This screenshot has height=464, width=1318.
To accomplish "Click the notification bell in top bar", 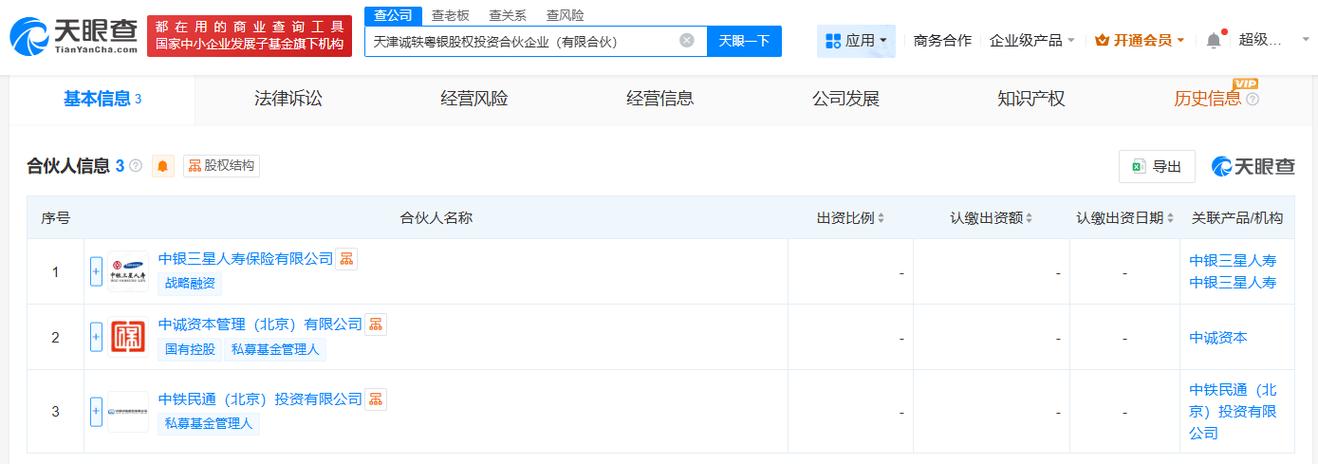I will 1213,41.
